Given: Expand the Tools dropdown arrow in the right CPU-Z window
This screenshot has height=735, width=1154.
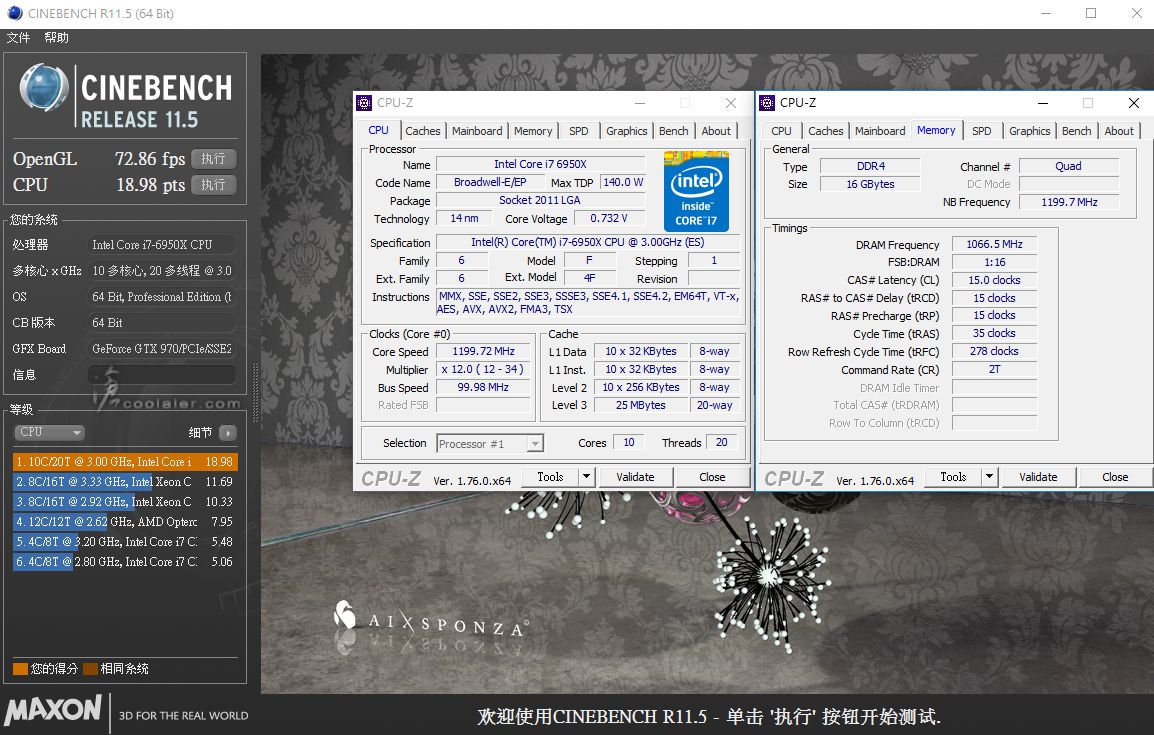Looking at the screenshot, I should (989, 477).
